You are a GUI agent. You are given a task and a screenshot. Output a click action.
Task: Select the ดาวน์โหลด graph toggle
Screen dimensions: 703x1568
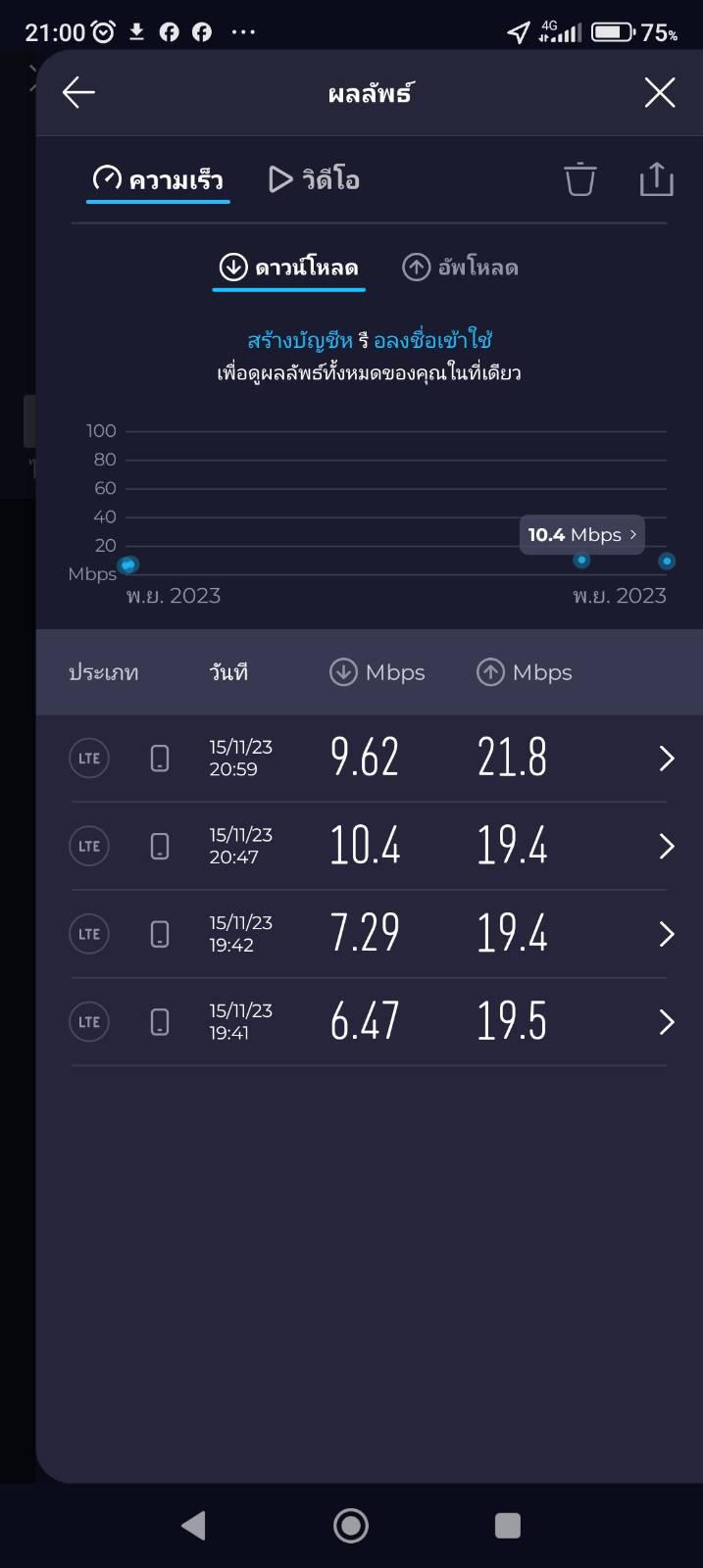pyautogui.click(x=288, y=268)
